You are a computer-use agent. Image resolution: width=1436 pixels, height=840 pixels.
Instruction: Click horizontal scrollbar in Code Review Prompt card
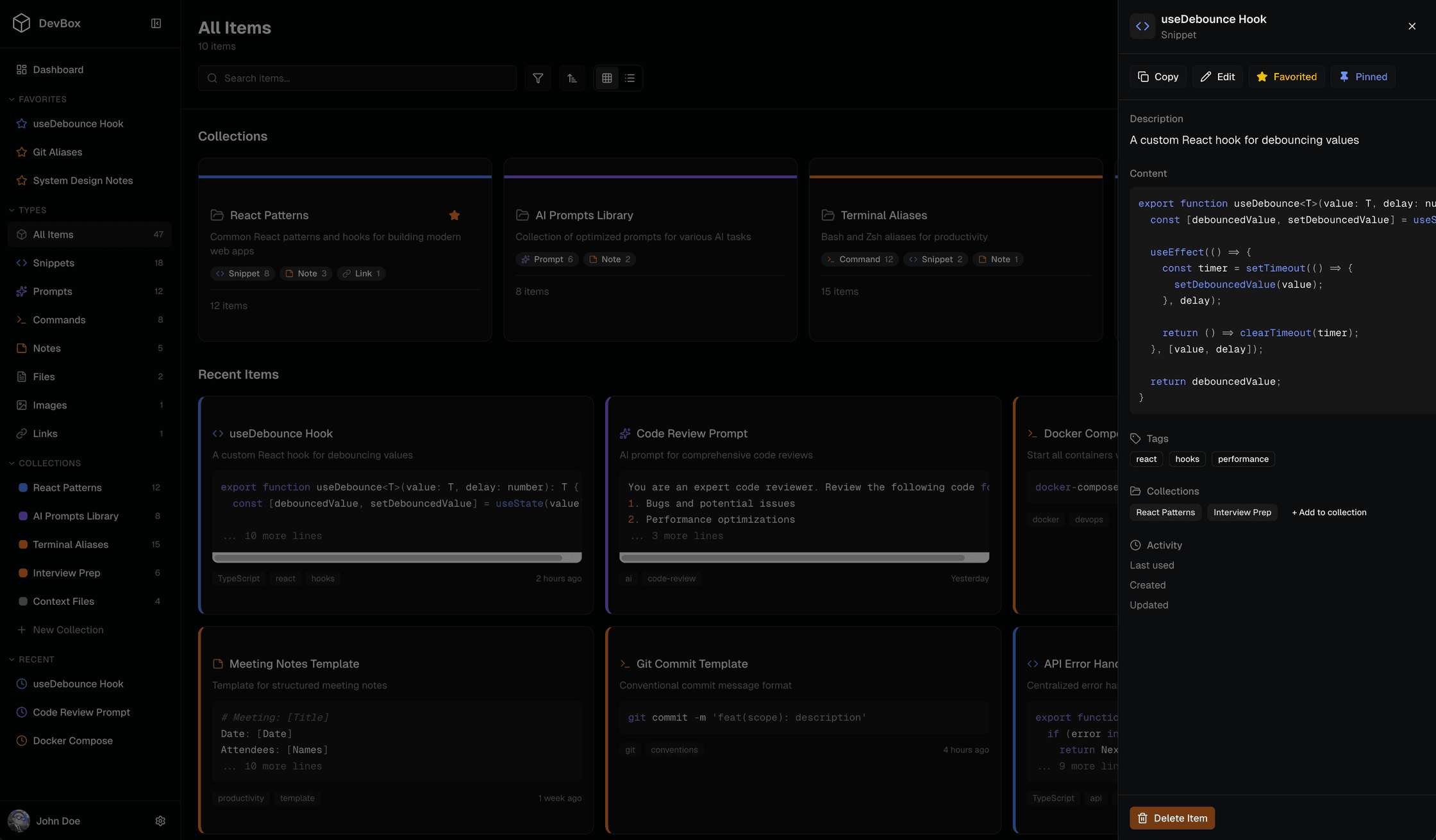click(804, 557)
